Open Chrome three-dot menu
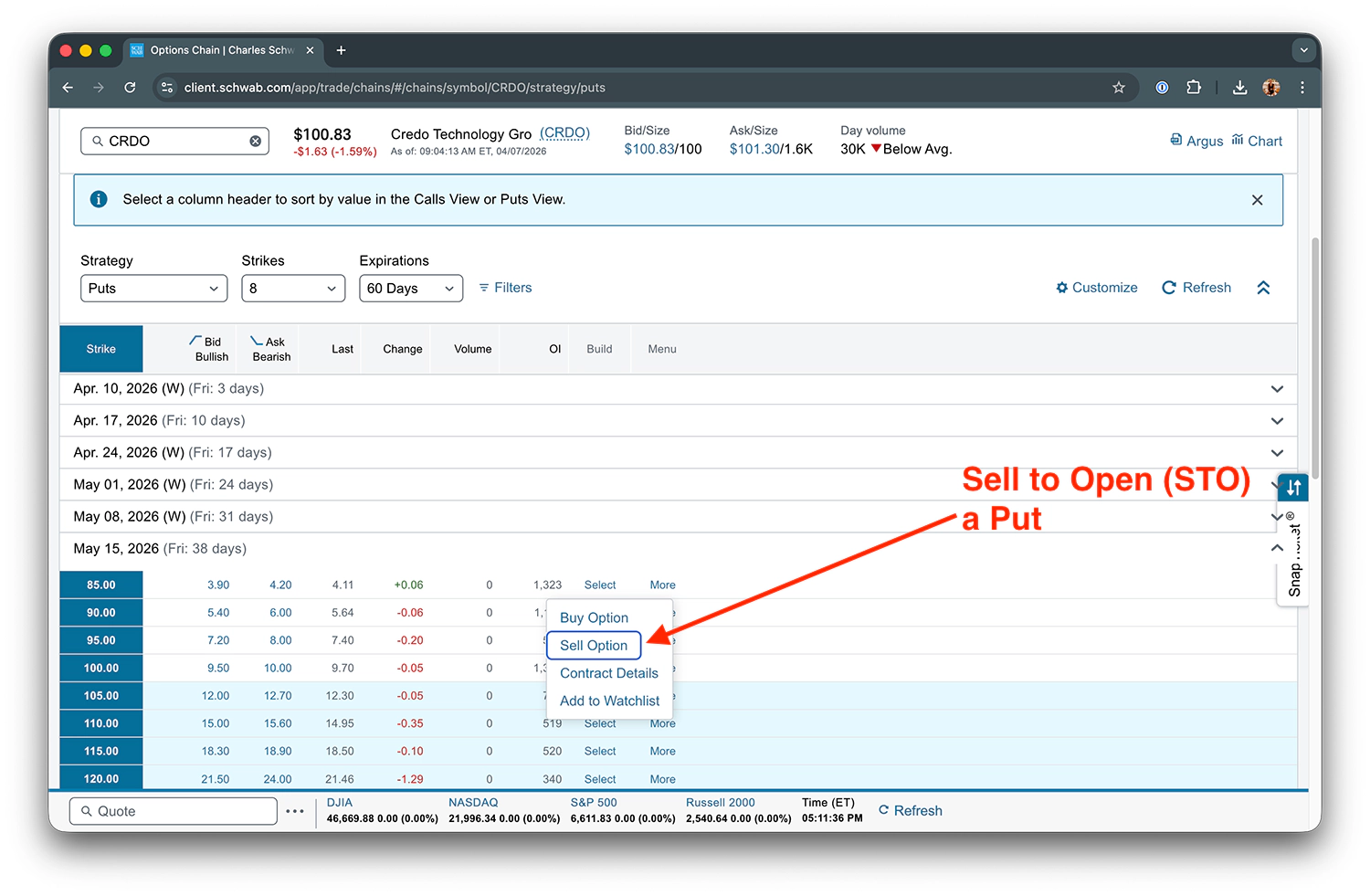1370x896 pixels. [x=1302, y=88]
